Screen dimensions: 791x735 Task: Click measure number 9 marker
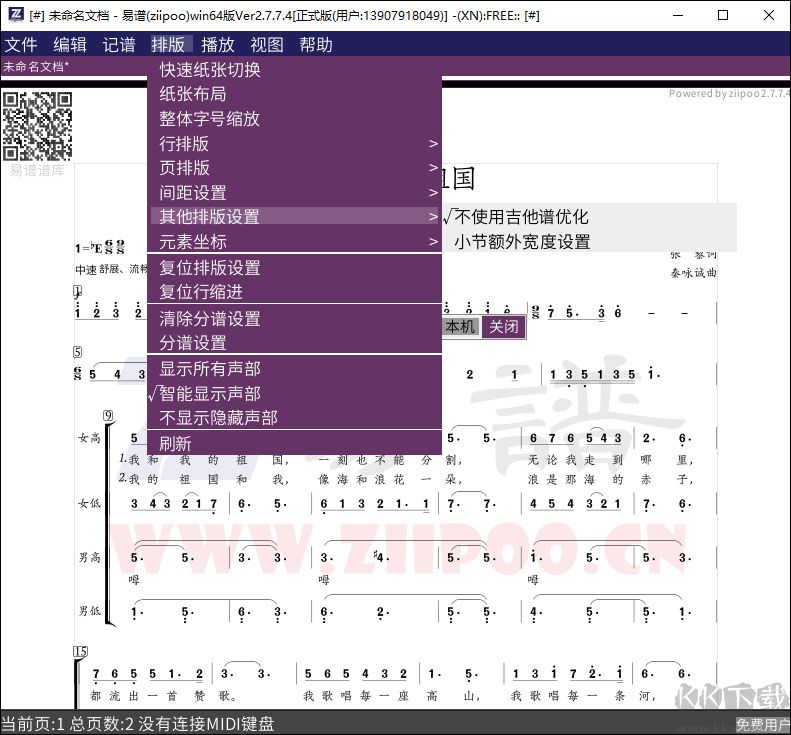(108, 415)
